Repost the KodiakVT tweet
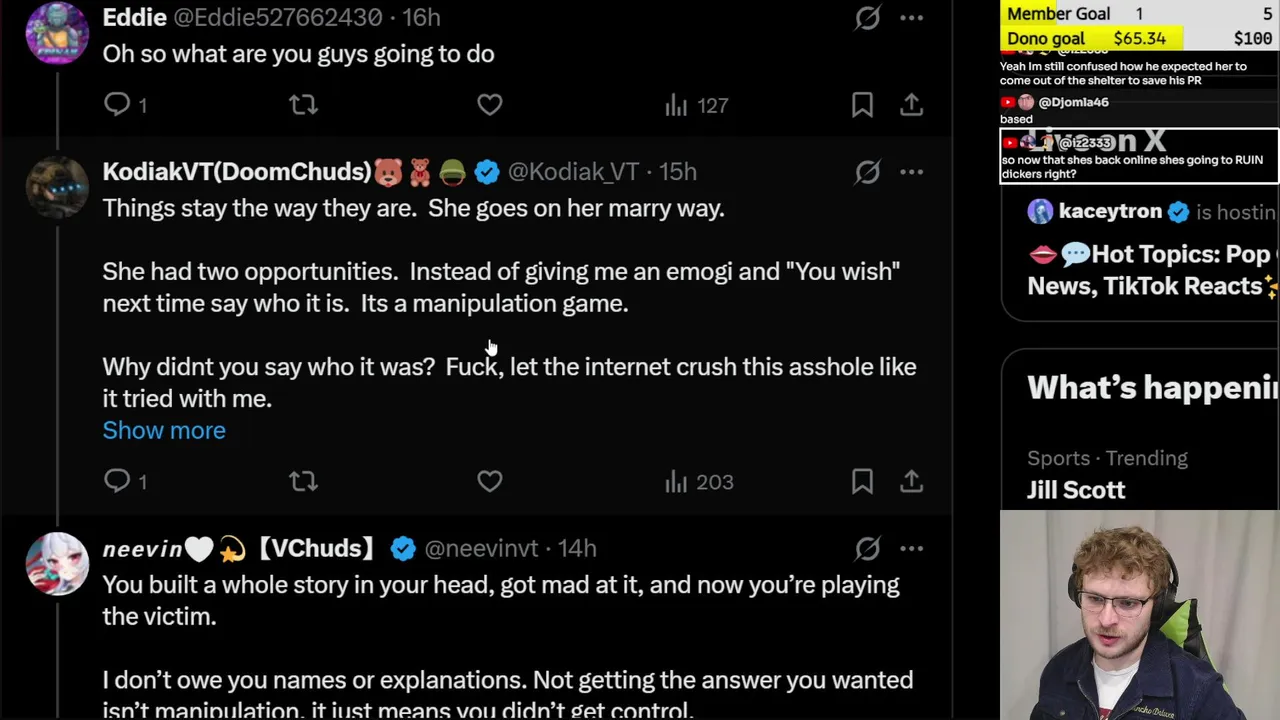 point(303,481)
